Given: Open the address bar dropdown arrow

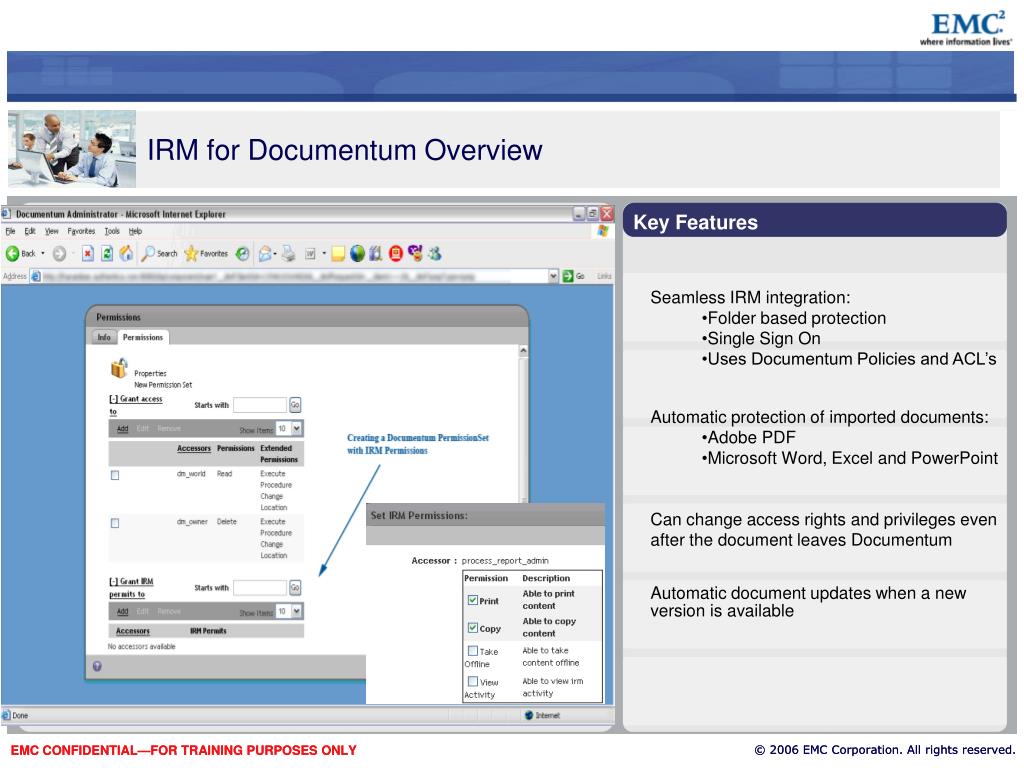Looking at the screenshot, I should coord(553,276).
